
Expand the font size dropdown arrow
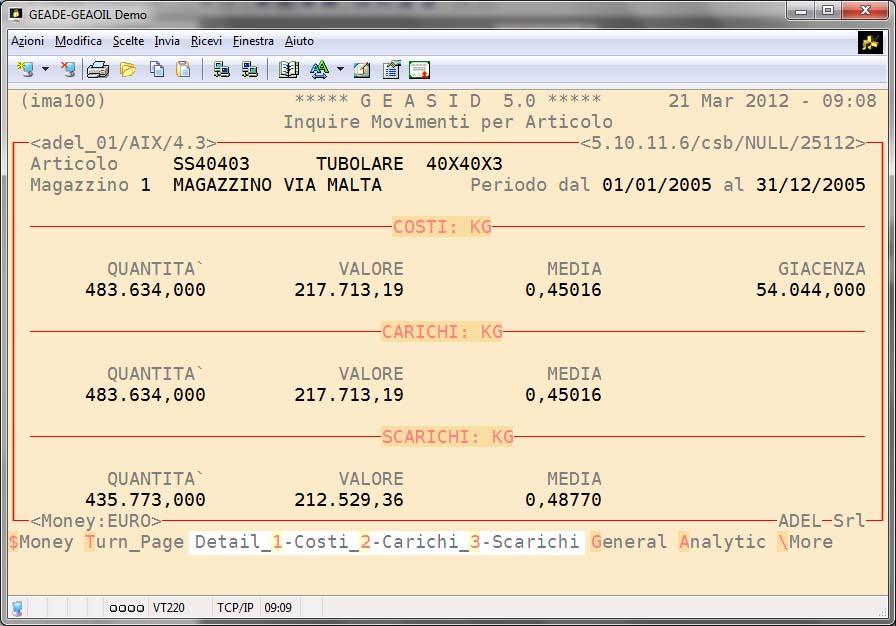point(340,69)
